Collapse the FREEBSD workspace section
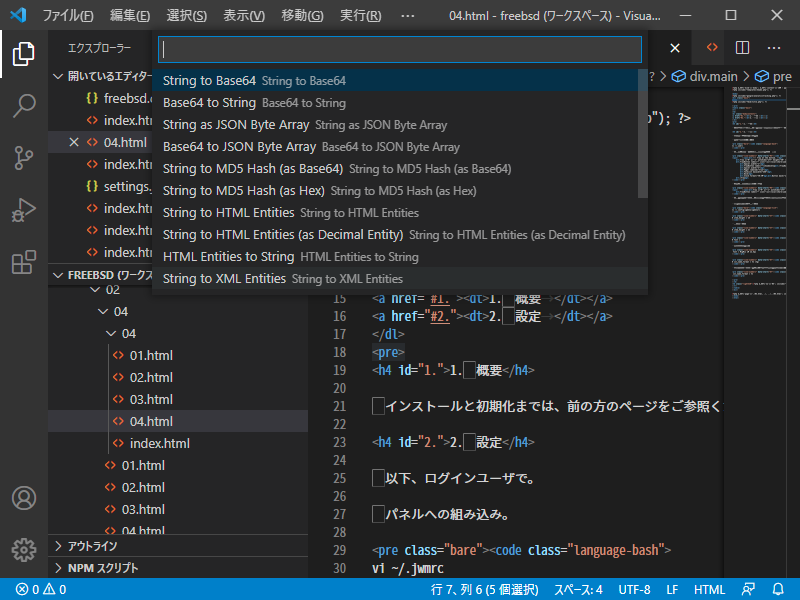800x600 pixels. click(x=101, y=275)
